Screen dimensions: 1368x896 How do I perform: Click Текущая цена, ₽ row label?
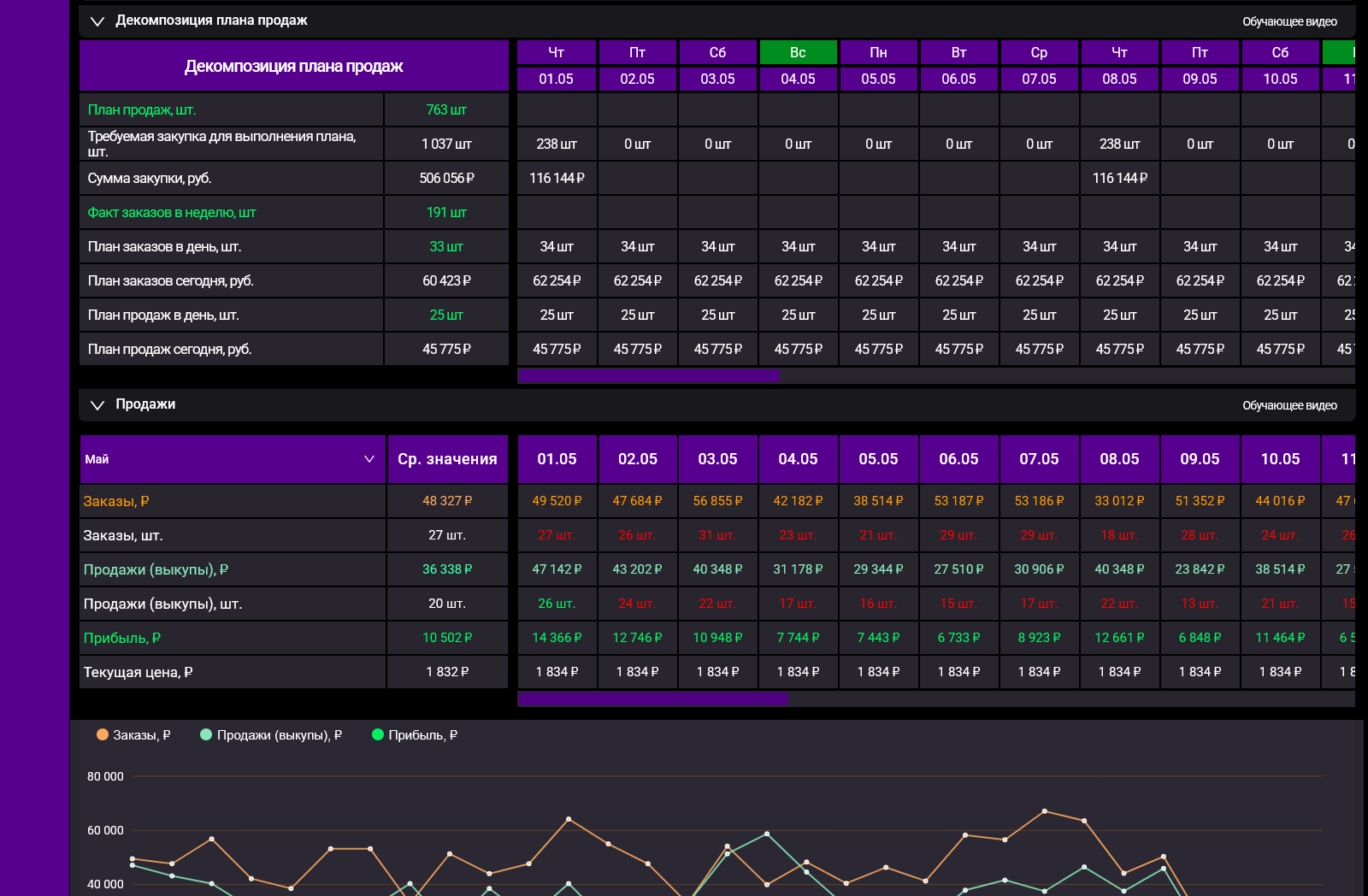pos(138,672)
